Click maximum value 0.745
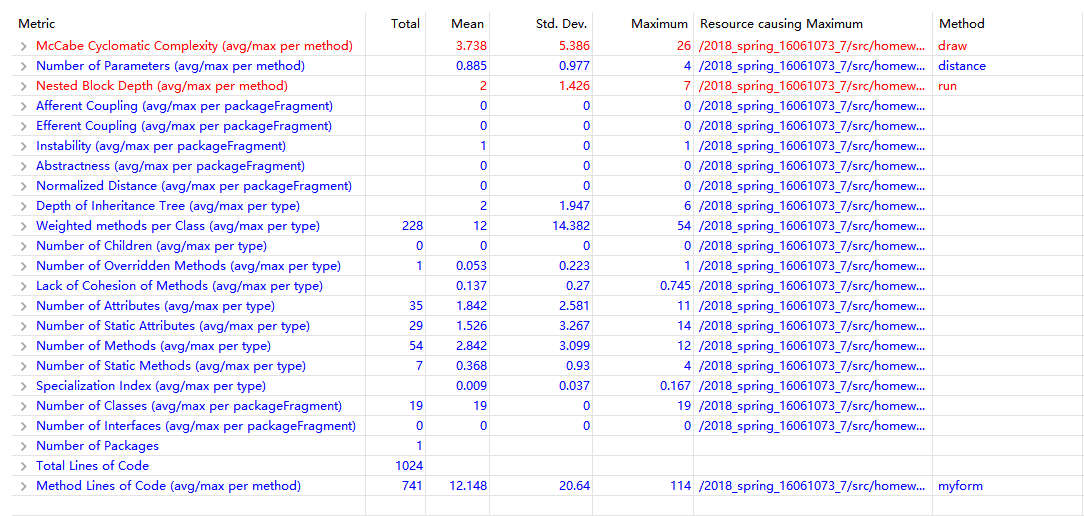The image size is (1084, 516). pos(675,286)
